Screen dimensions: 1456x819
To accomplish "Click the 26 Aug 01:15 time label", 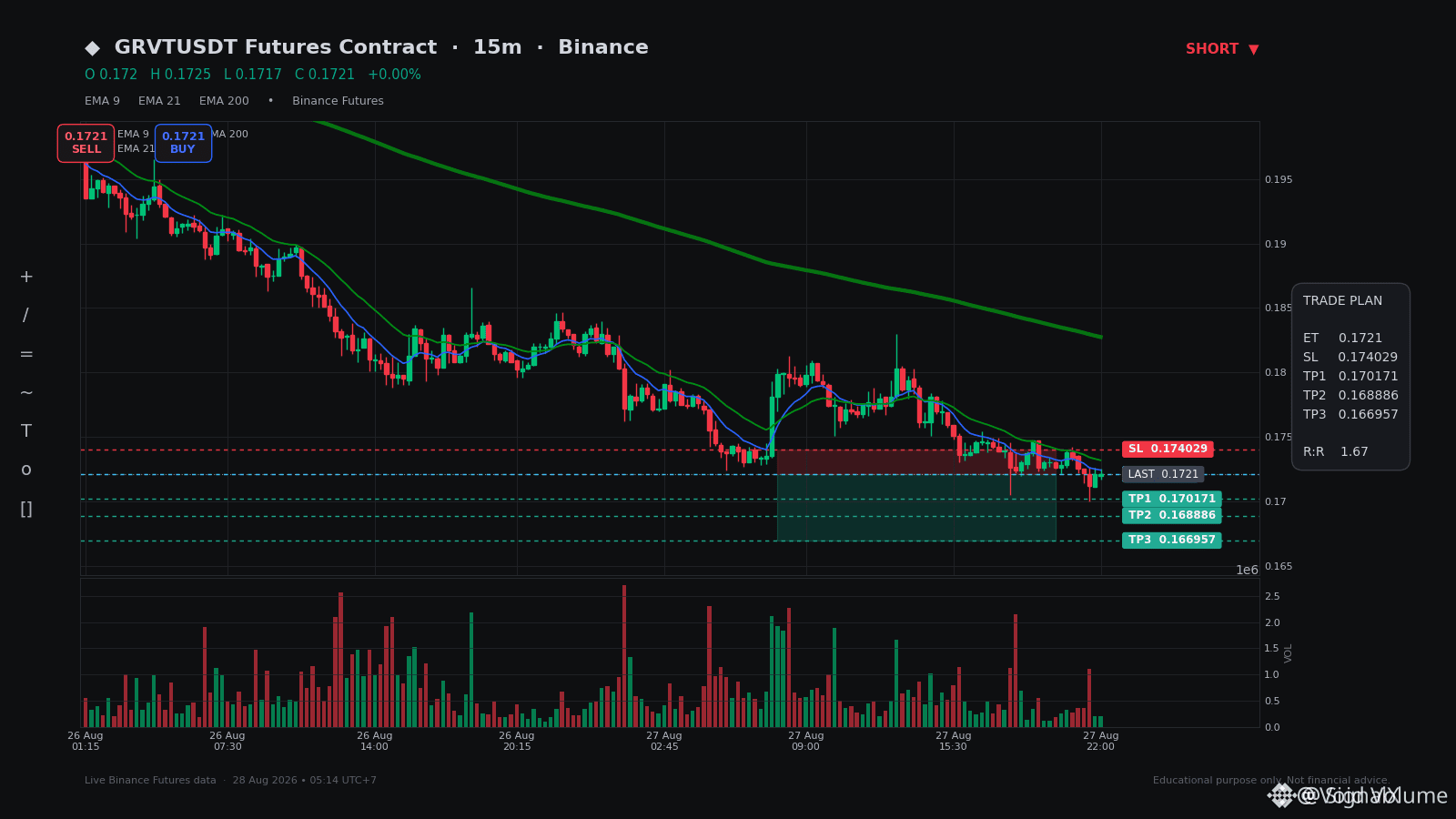I will click(x=86, y=742).
